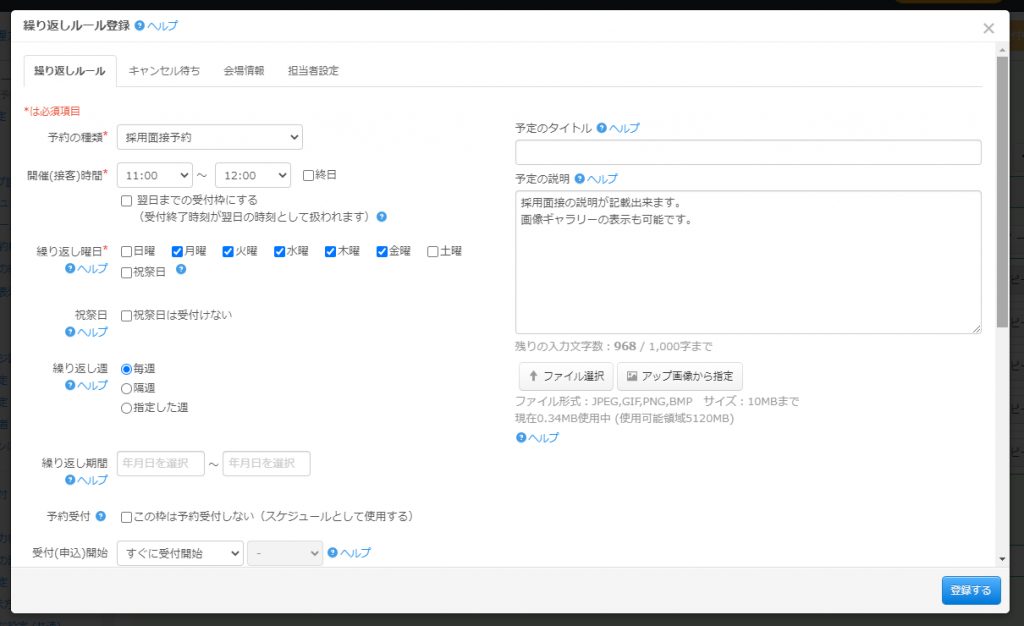
Task: Enable the 終日 all-day checkbox
Action: [x=309, y=175]
